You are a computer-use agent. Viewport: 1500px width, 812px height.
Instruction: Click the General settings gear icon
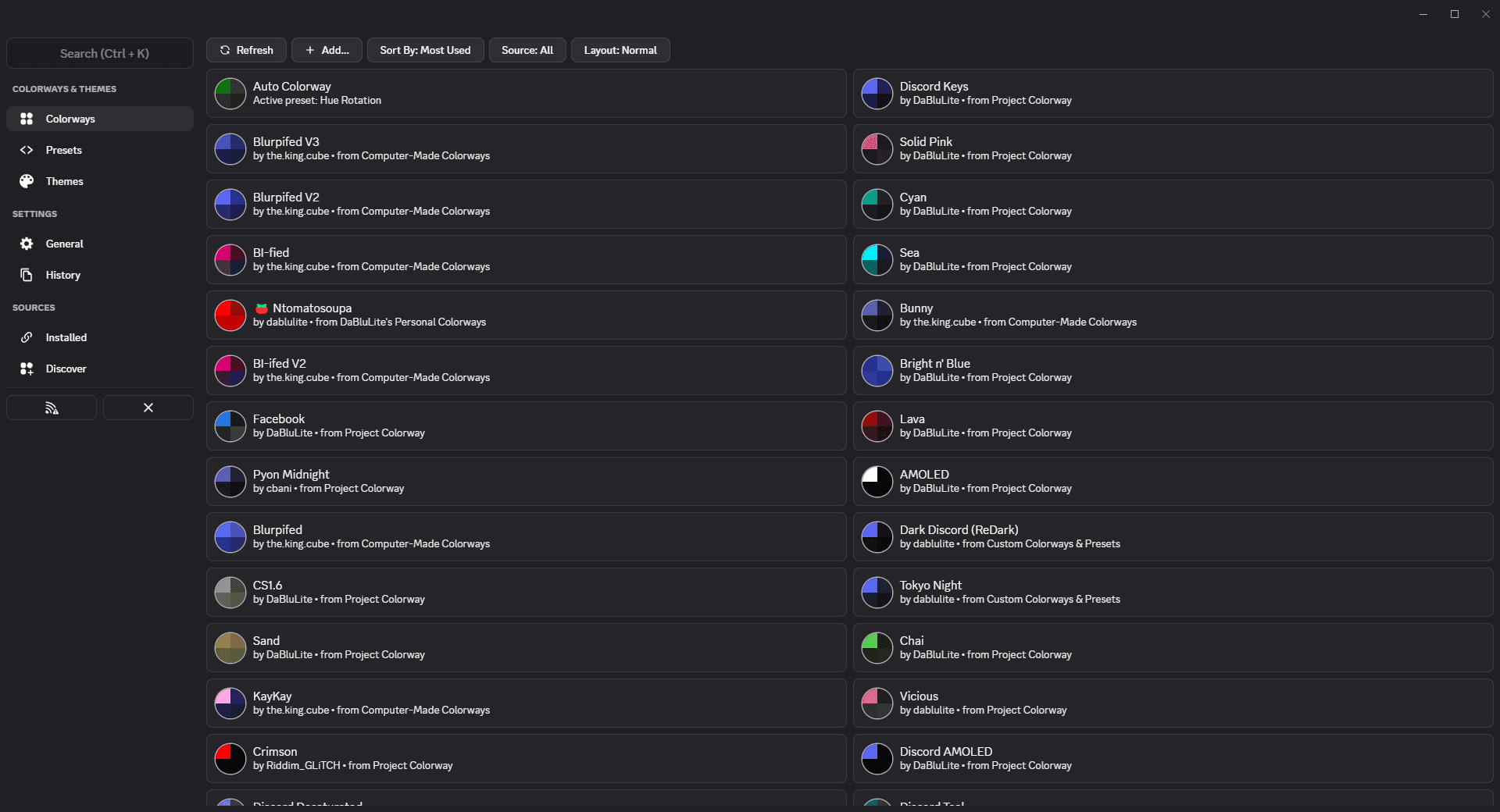27,244
